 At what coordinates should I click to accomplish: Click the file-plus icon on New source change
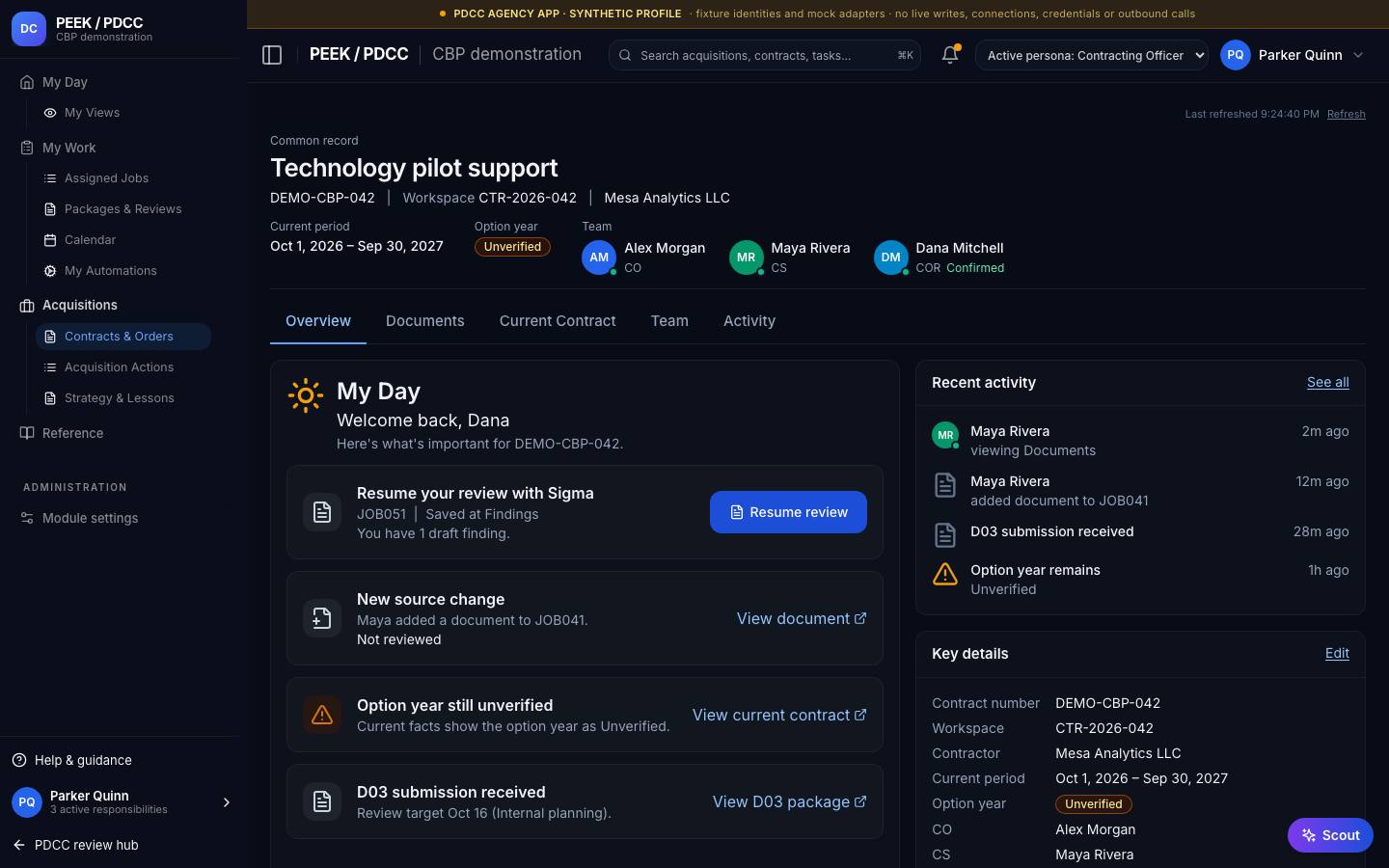(322, 618)
